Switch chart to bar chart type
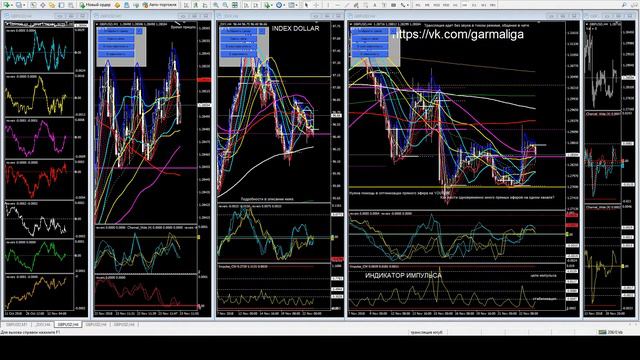This screenshot has width=640, height=360. point(186,4)
